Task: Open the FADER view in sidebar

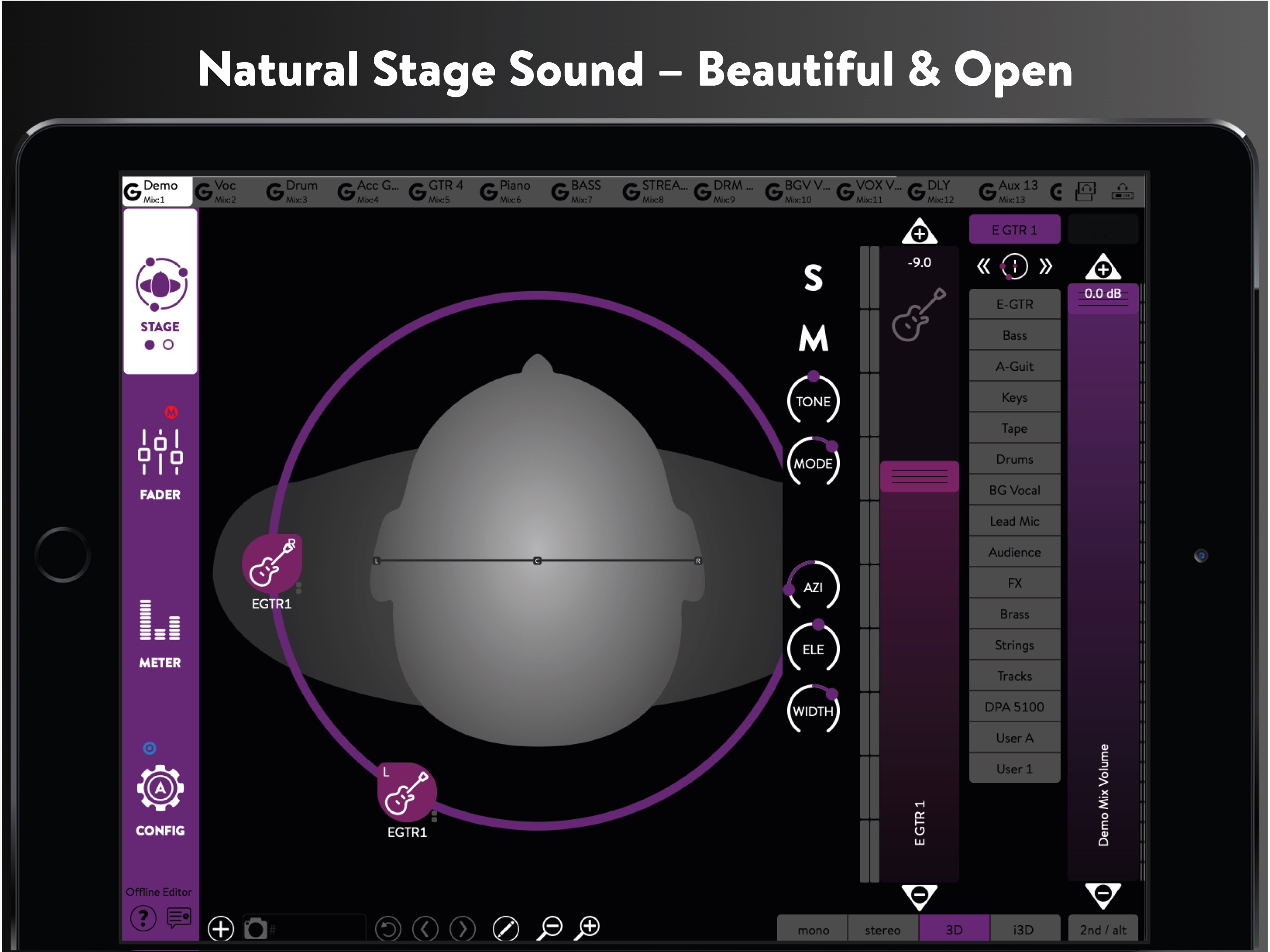Action: coord(160,464)
